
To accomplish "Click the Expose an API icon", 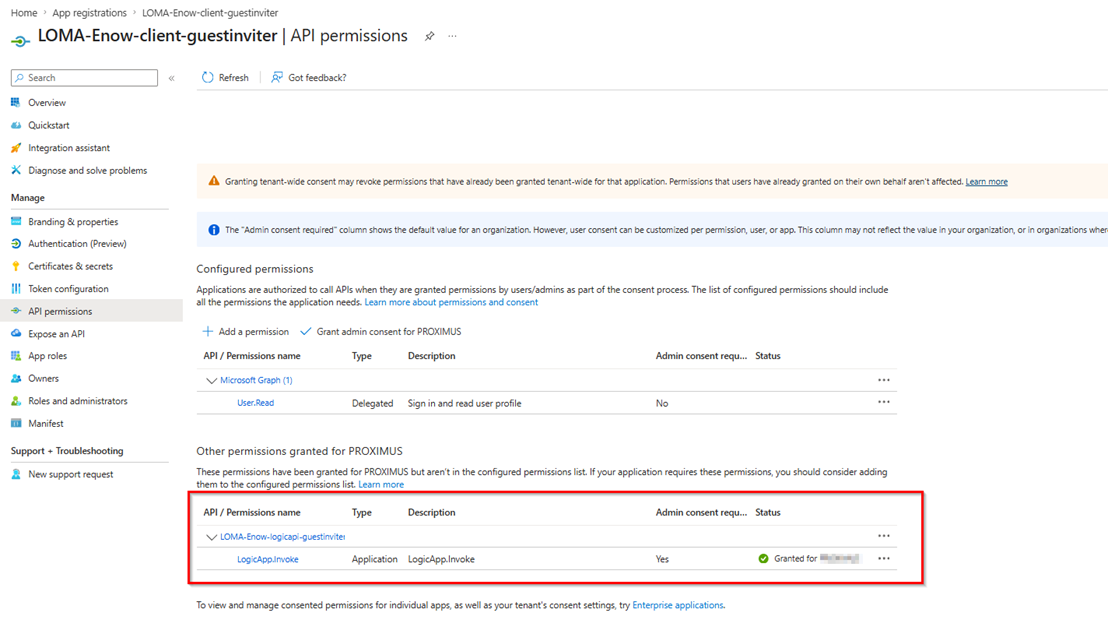I will coord(16,334).
